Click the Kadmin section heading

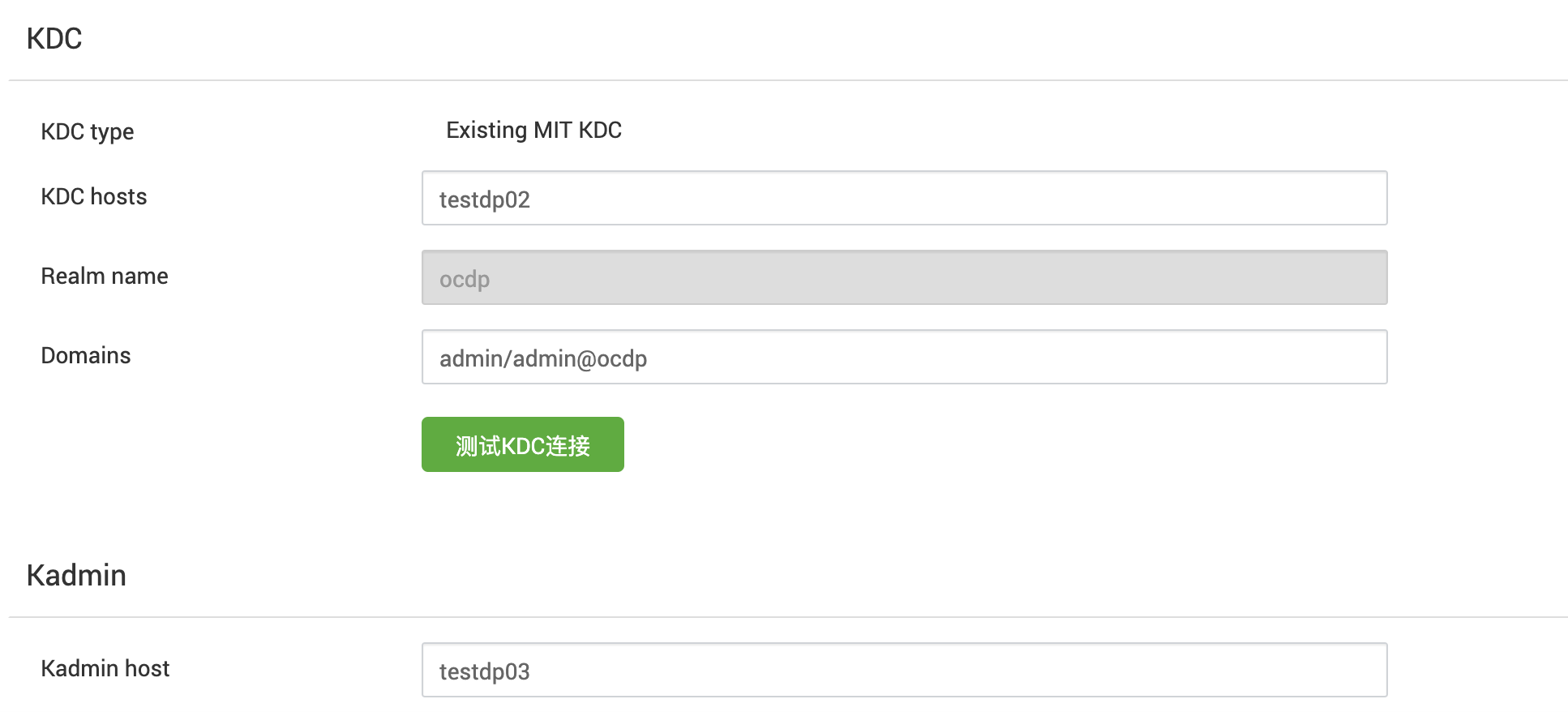pyautogui.click(x=76, y=575)
